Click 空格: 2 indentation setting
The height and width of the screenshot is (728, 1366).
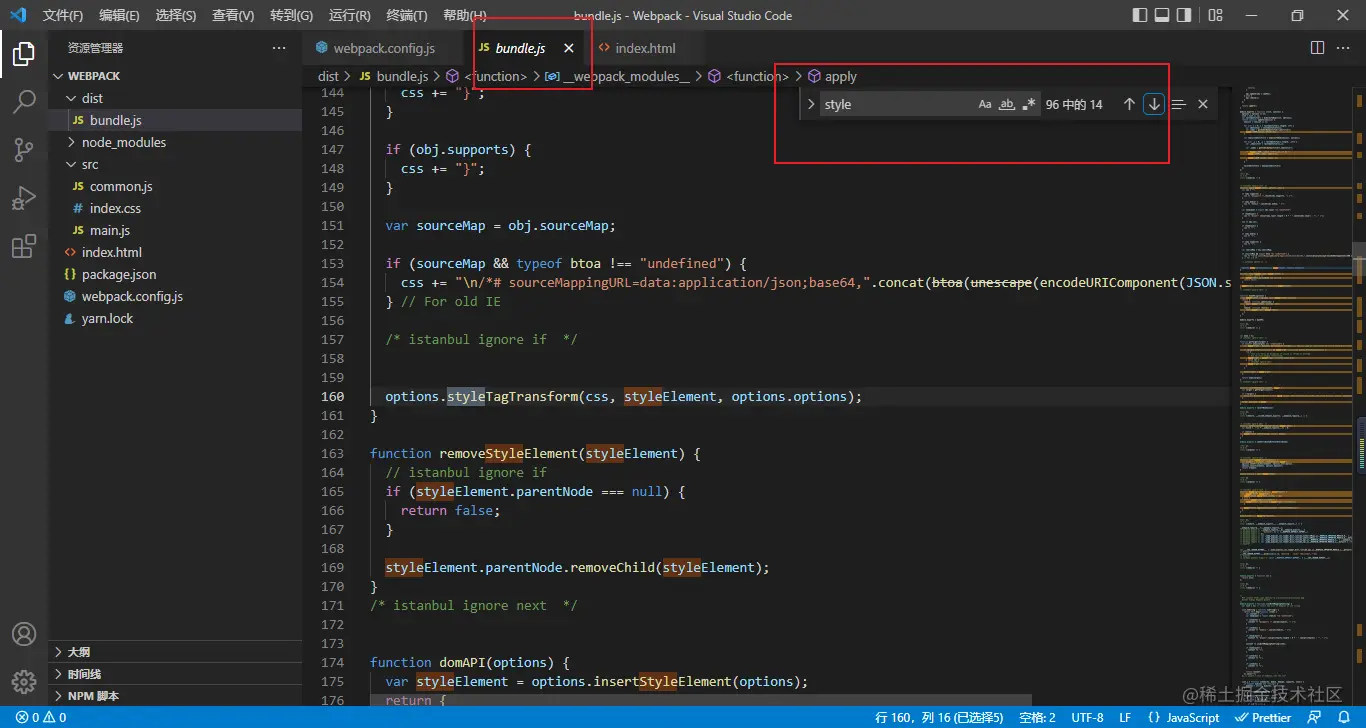pyautogui.click(x=1037, y=717)
